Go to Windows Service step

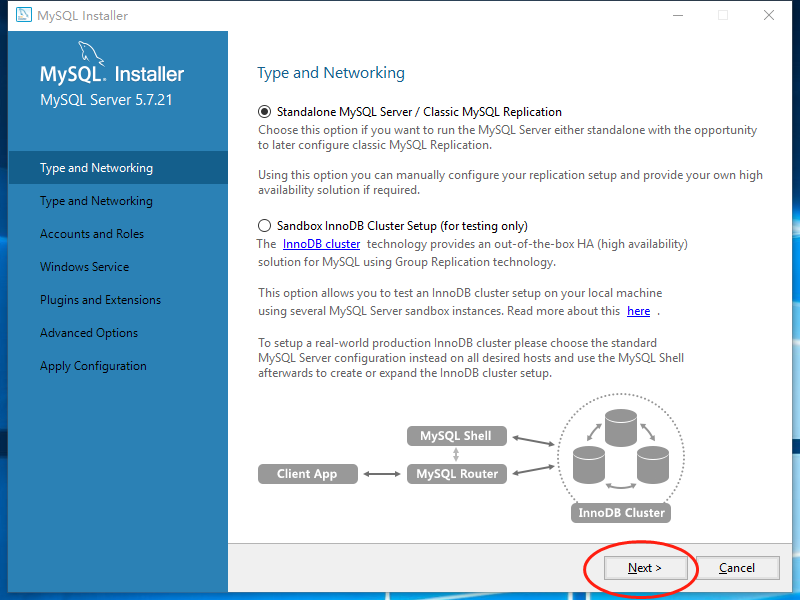pyautogui.click(x=85, y=267)
